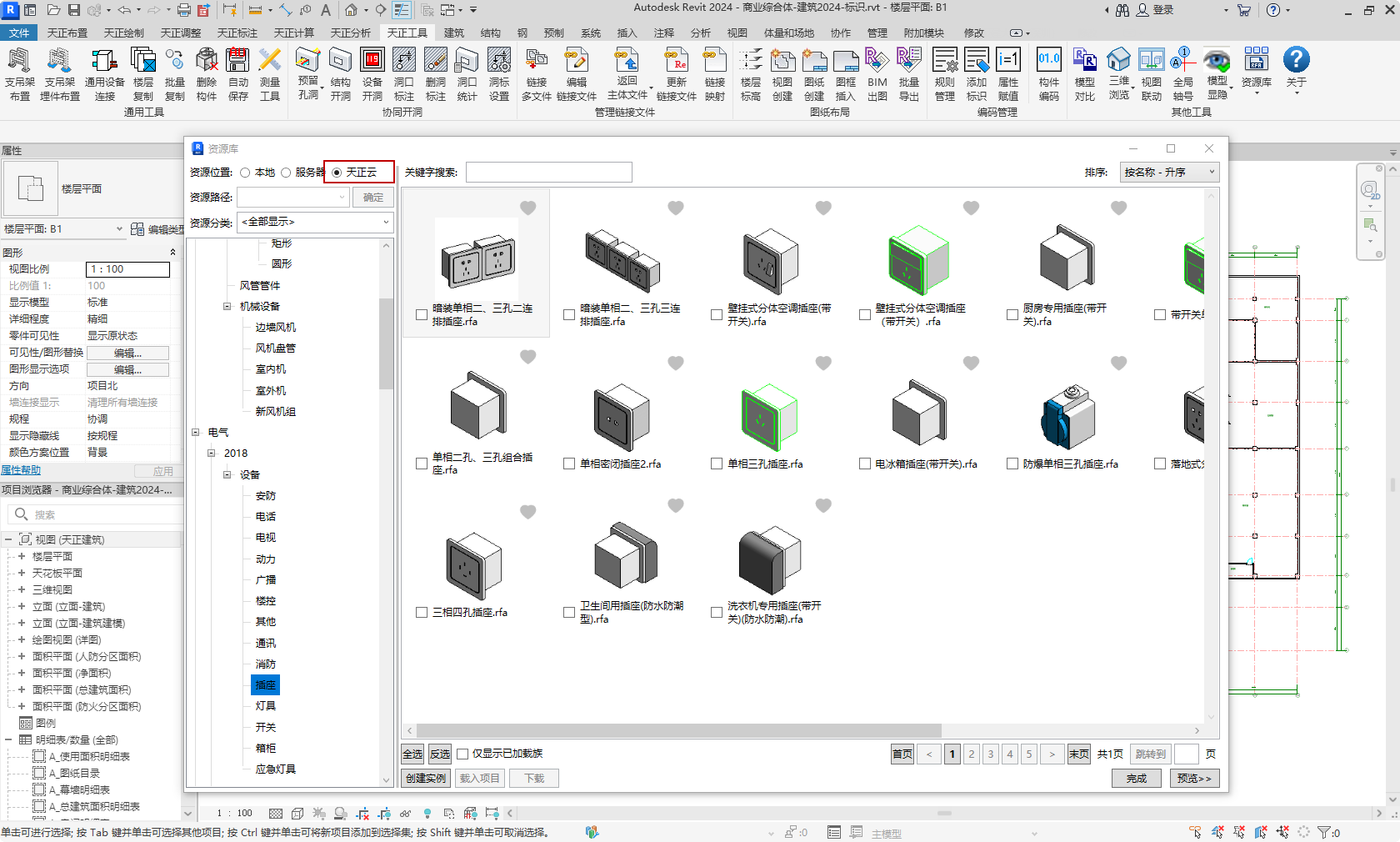Tick checkbox for 单相三孔插座.rfa
This screenshot has width=1400, height=842.
coord(717,464)
